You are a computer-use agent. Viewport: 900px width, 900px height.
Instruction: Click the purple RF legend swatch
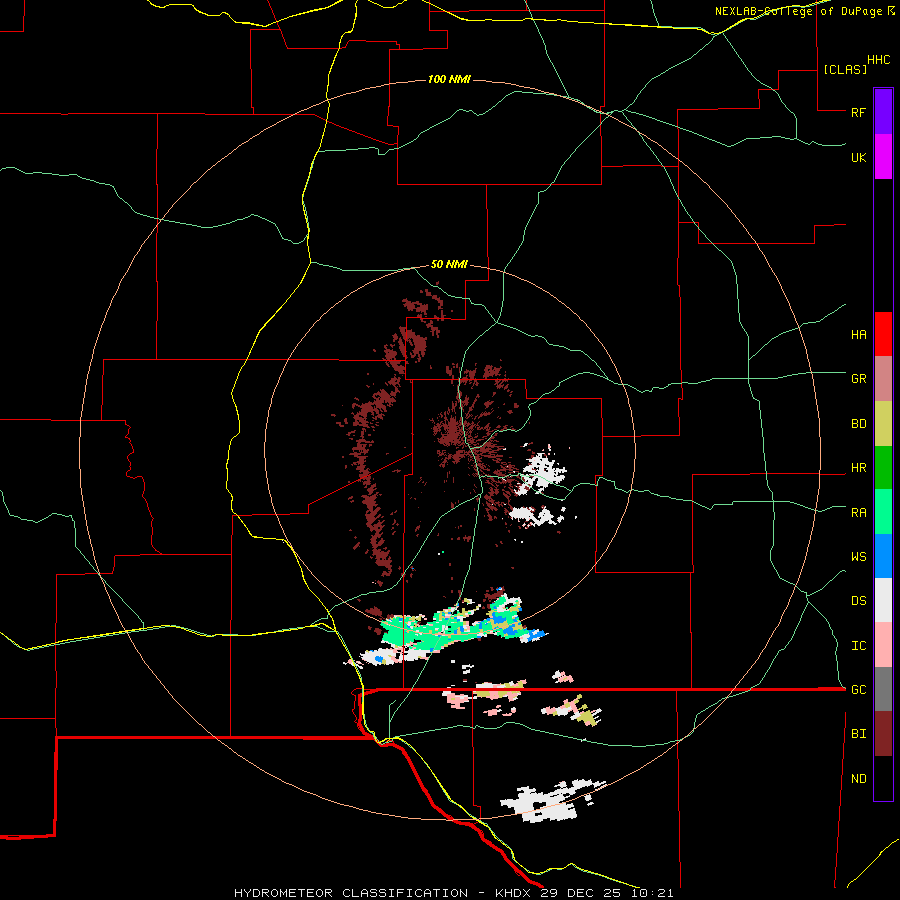click(x=883, y=112)
